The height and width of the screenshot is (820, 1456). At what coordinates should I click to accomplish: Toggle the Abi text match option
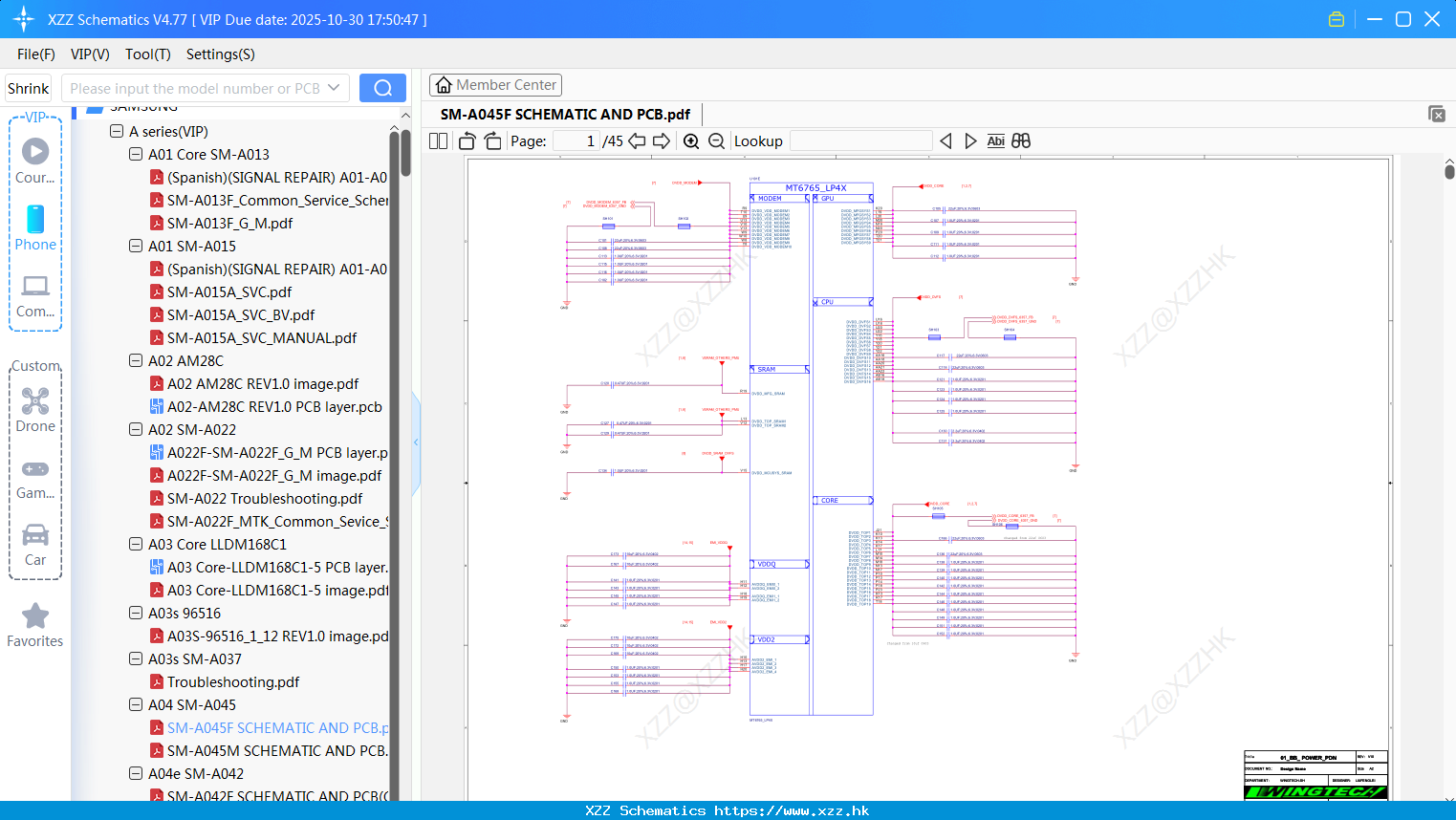tap(995, 140)
